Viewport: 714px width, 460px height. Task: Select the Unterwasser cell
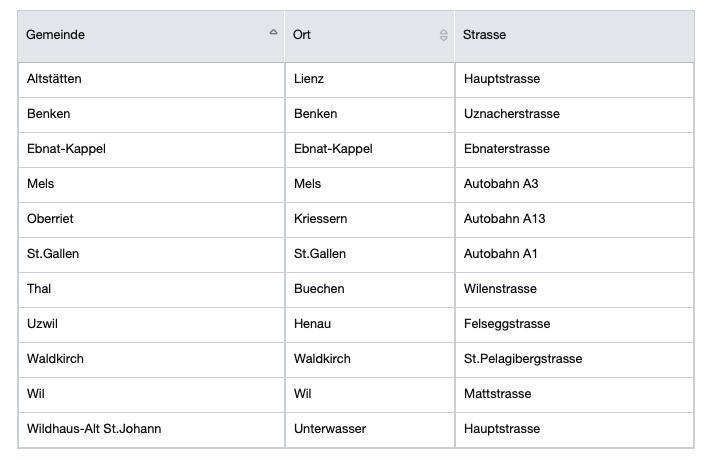tap(330, 429)
